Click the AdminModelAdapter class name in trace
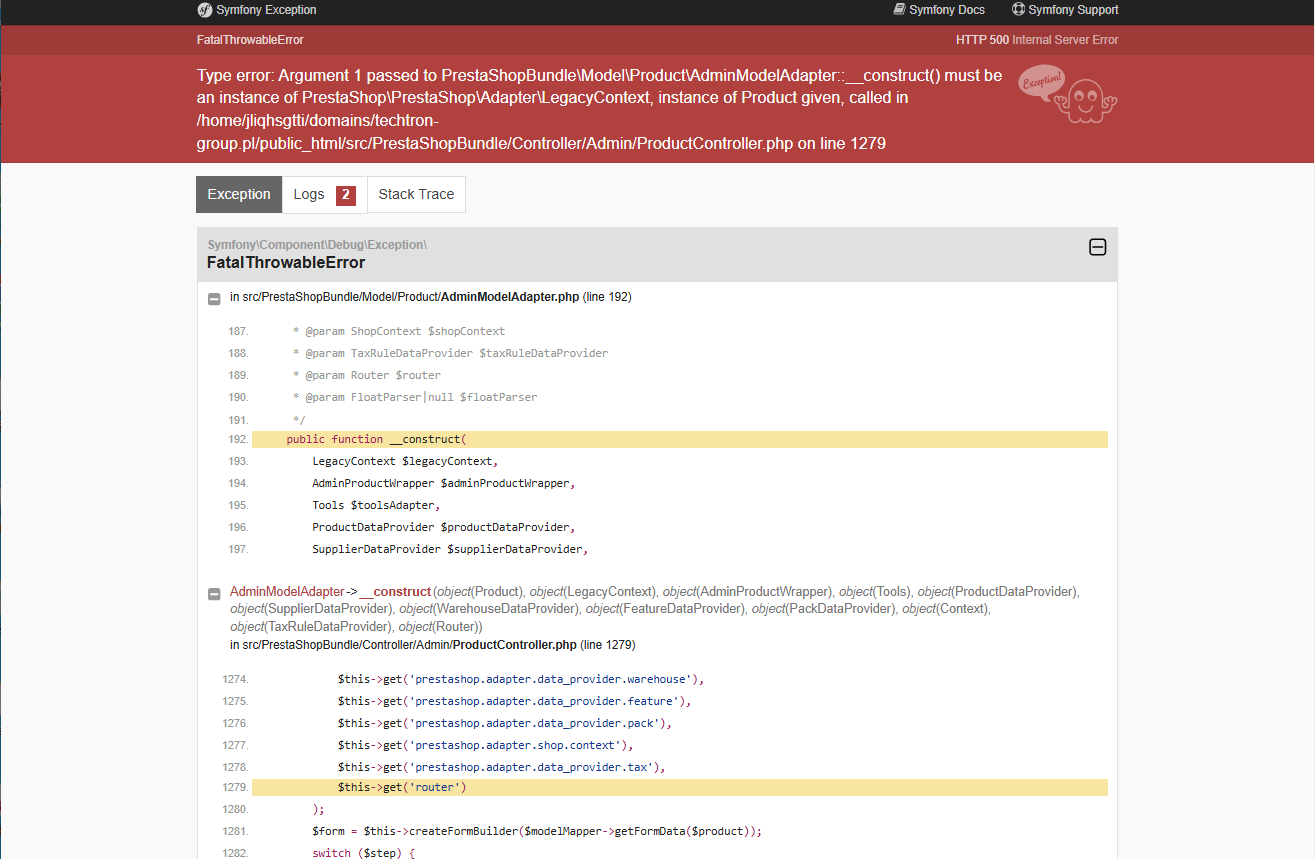This screenshot has height=859, width=1315. (287, 591)
